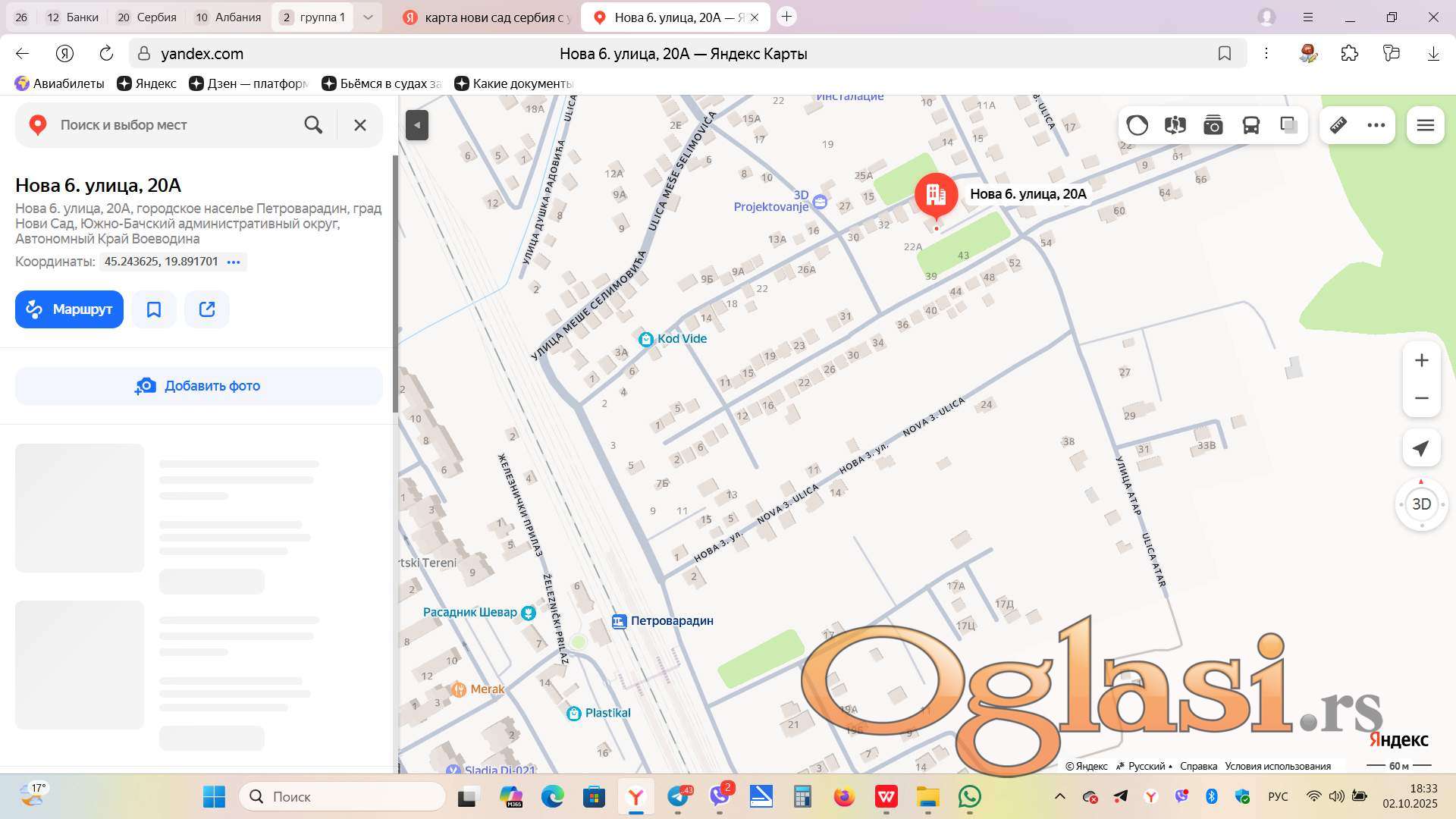Open the 'Сербия' tab group
The width and height of the screenshot is (1456, 819).
146,17
